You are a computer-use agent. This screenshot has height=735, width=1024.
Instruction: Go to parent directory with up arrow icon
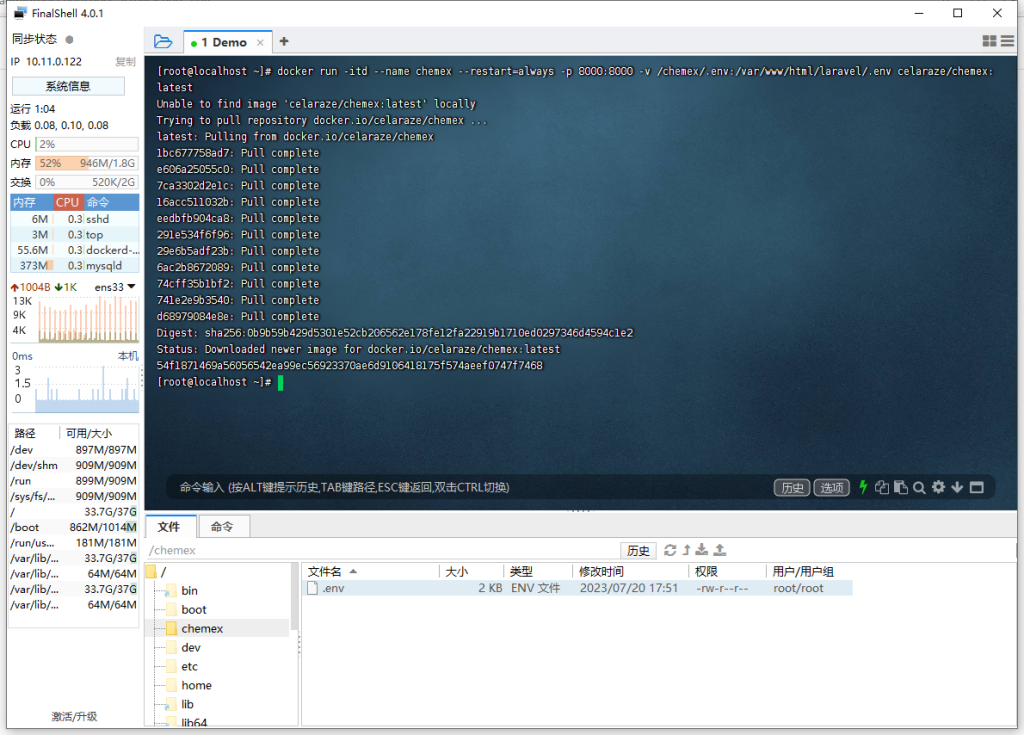(x=686, y=550)
